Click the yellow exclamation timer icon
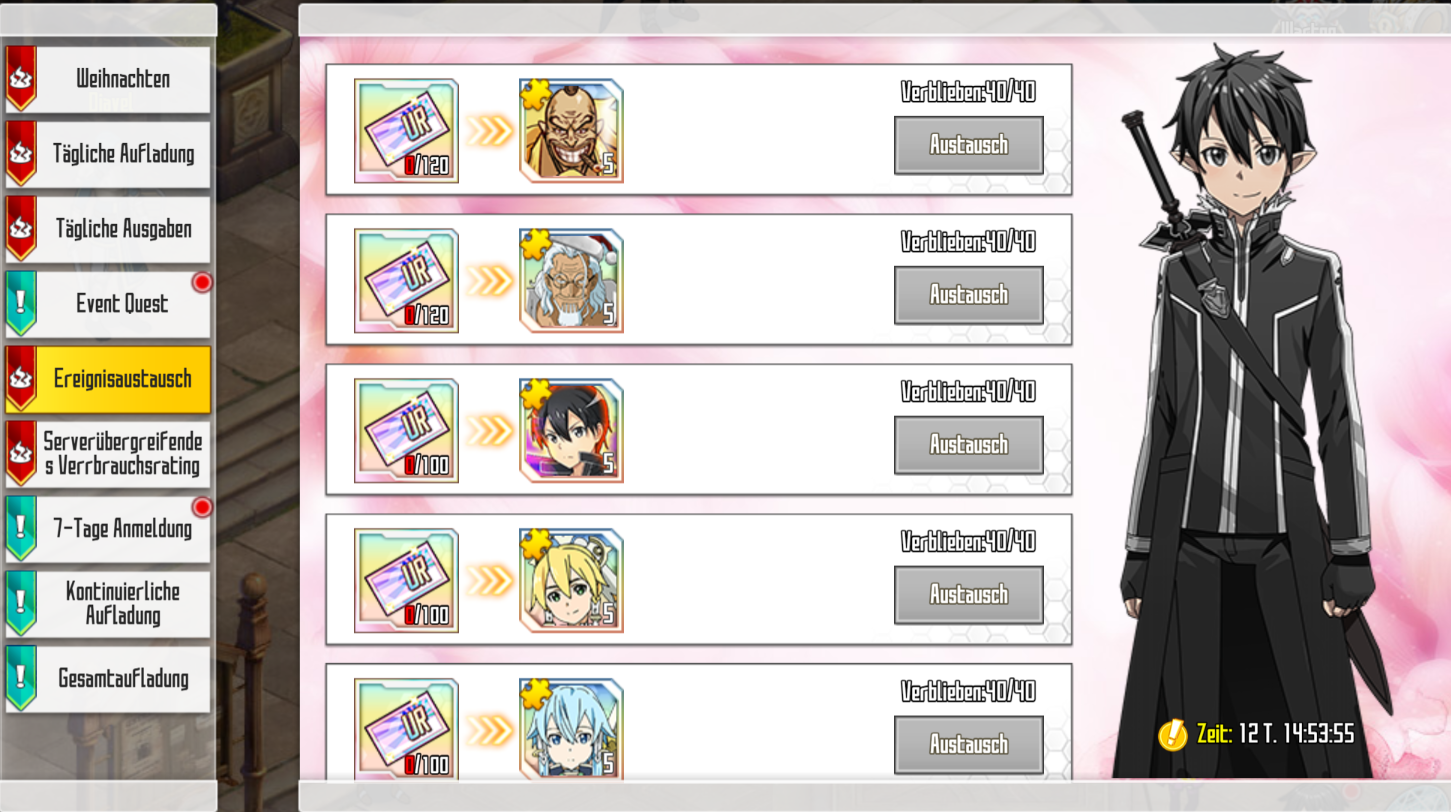The width and height of the screenshot is (1451, 812). point(1172,734)
